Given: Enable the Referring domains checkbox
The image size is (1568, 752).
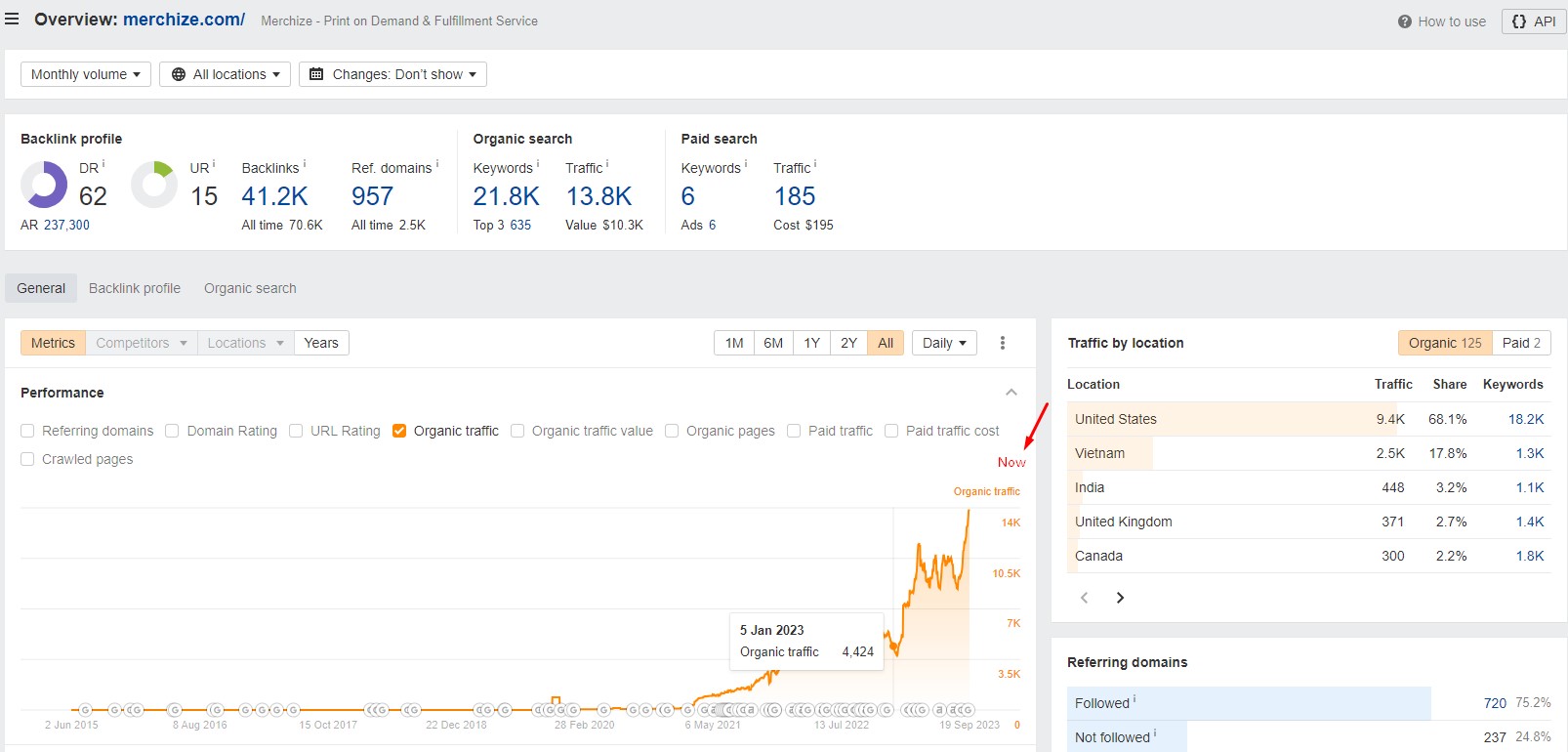Looking at the screenshot, I should click(x=27, y=431).
